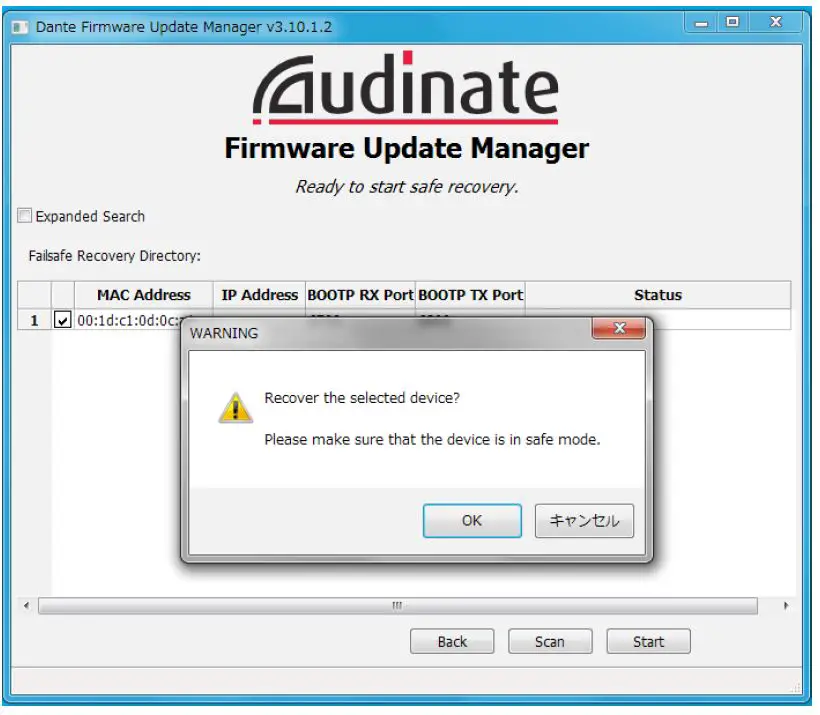Click the OK button in the WARNING dialog

472,520
